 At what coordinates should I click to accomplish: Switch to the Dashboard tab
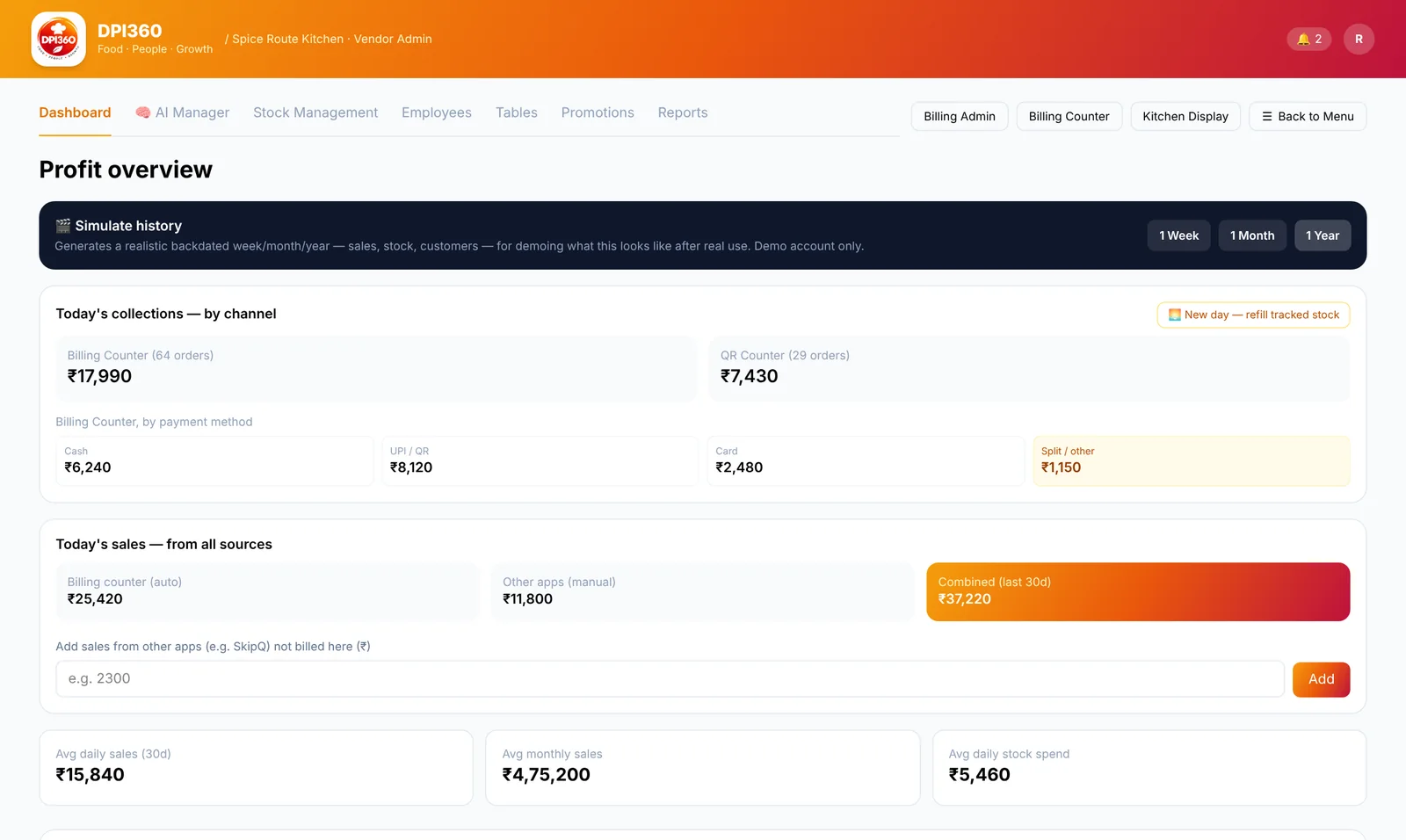[75, 112]
